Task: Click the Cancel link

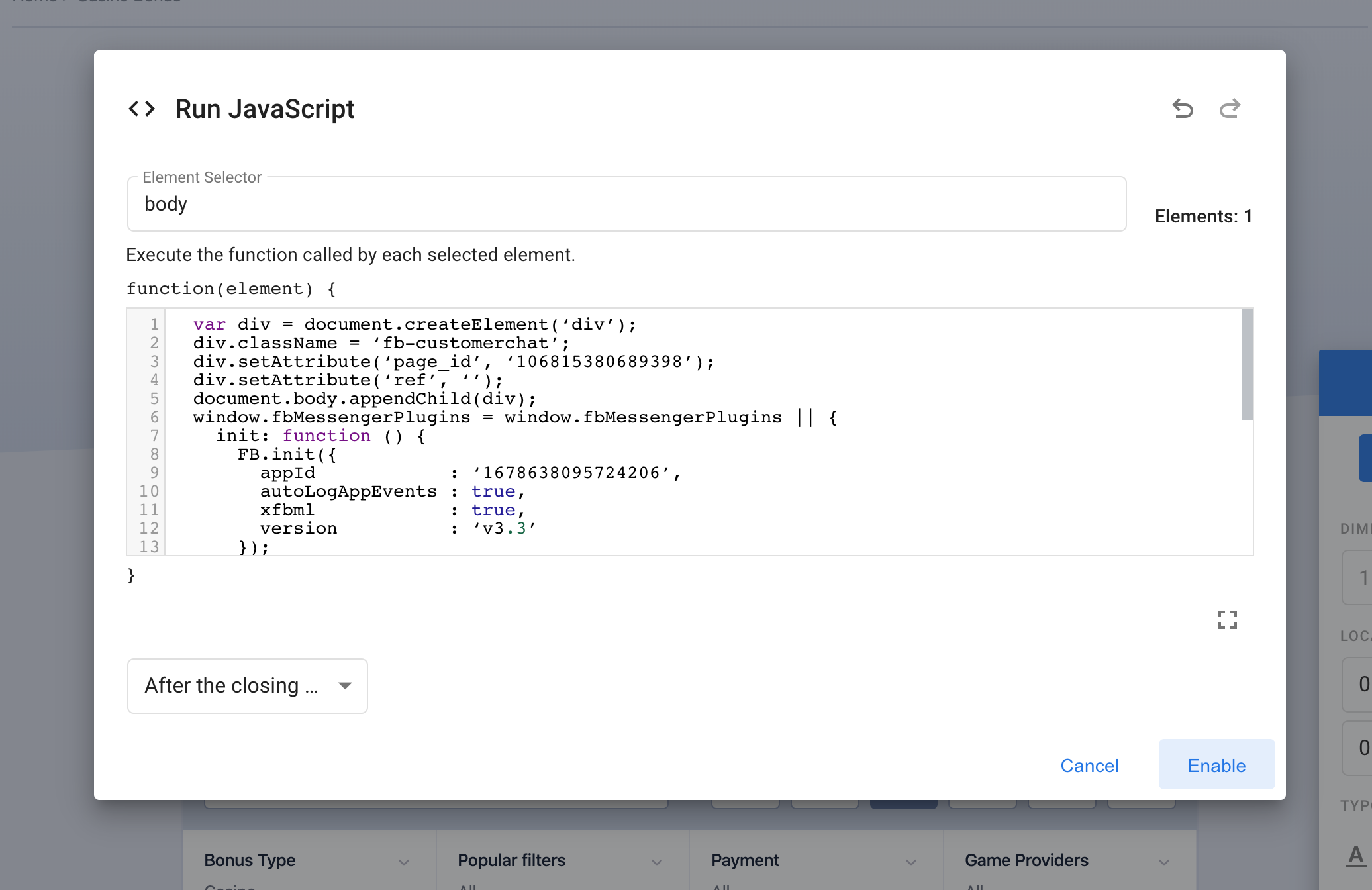Action: tap(1089, 766)
